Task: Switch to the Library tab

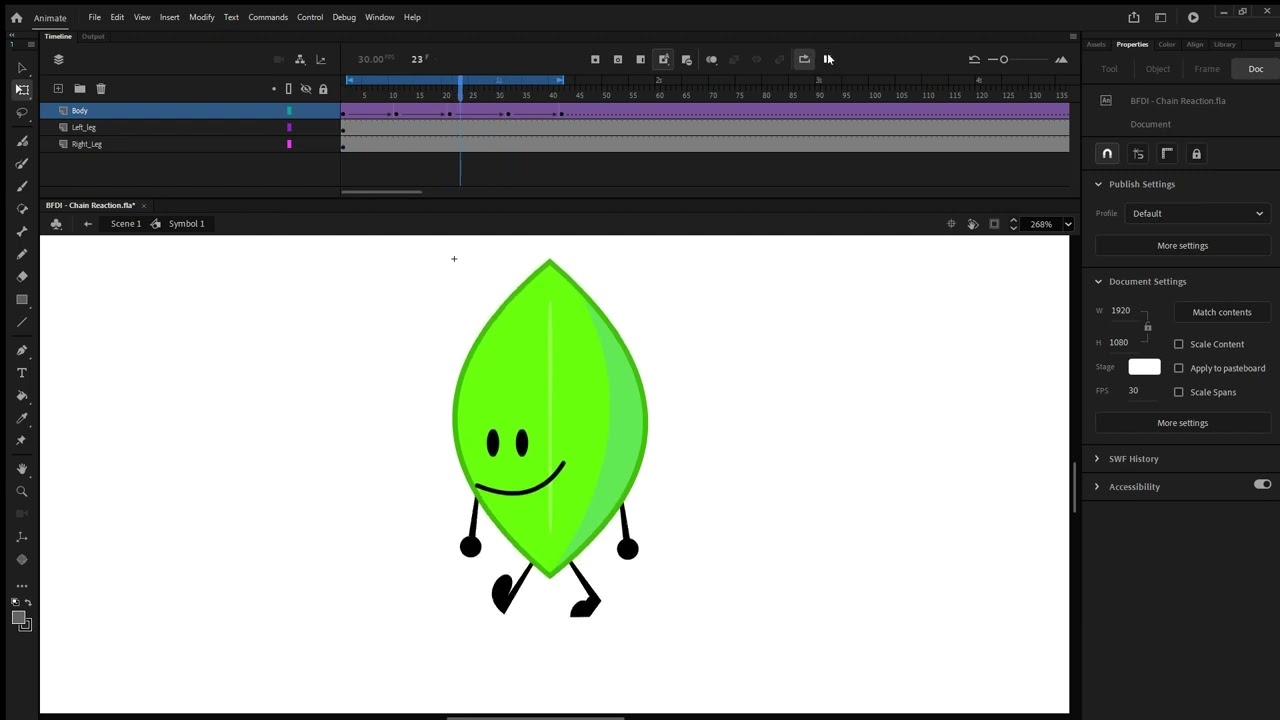Action: tap(1225, 44)
